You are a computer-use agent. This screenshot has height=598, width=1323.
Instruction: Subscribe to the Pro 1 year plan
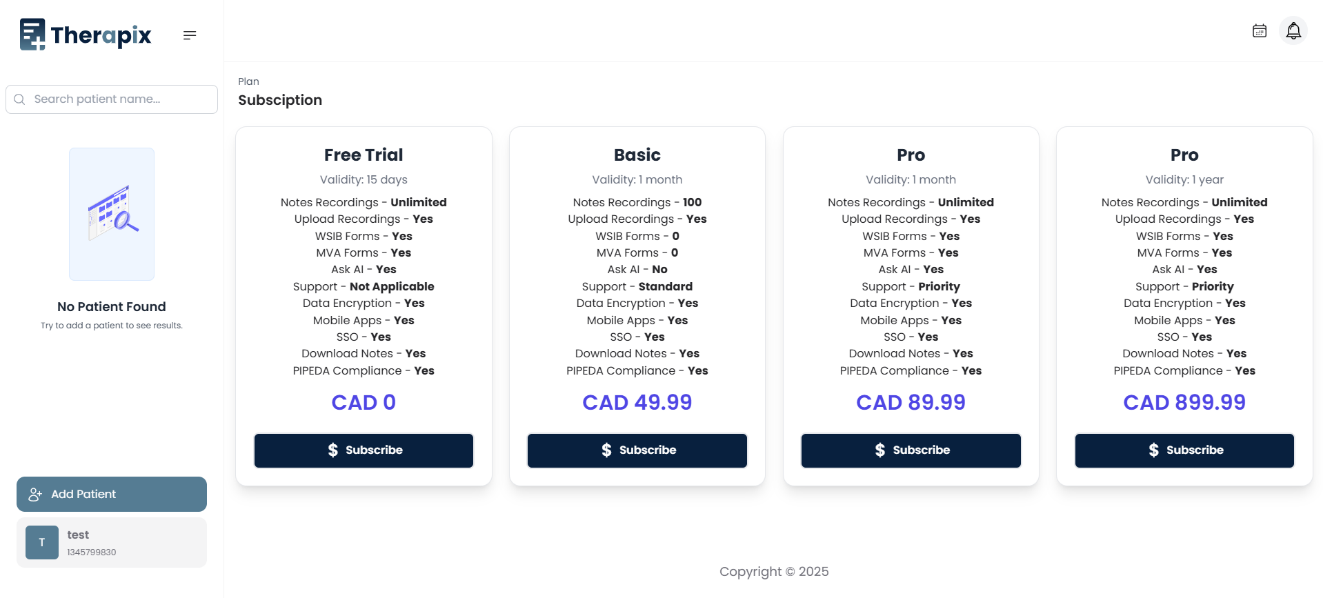tap(1184, 450)
